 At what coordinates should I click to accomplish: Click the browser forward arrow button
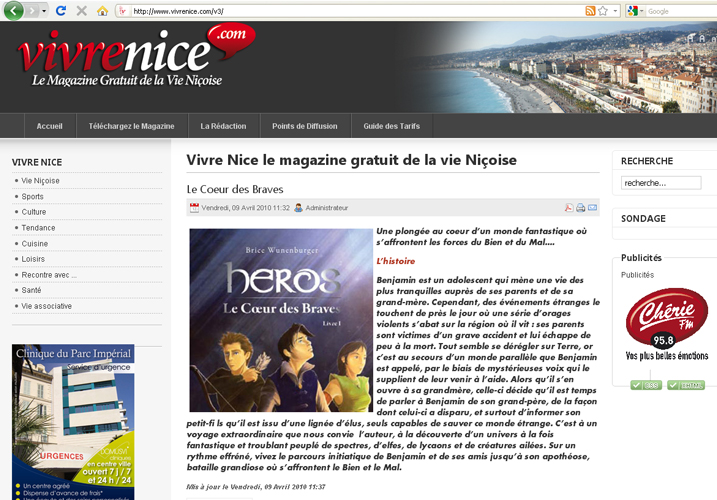[32, 11]
